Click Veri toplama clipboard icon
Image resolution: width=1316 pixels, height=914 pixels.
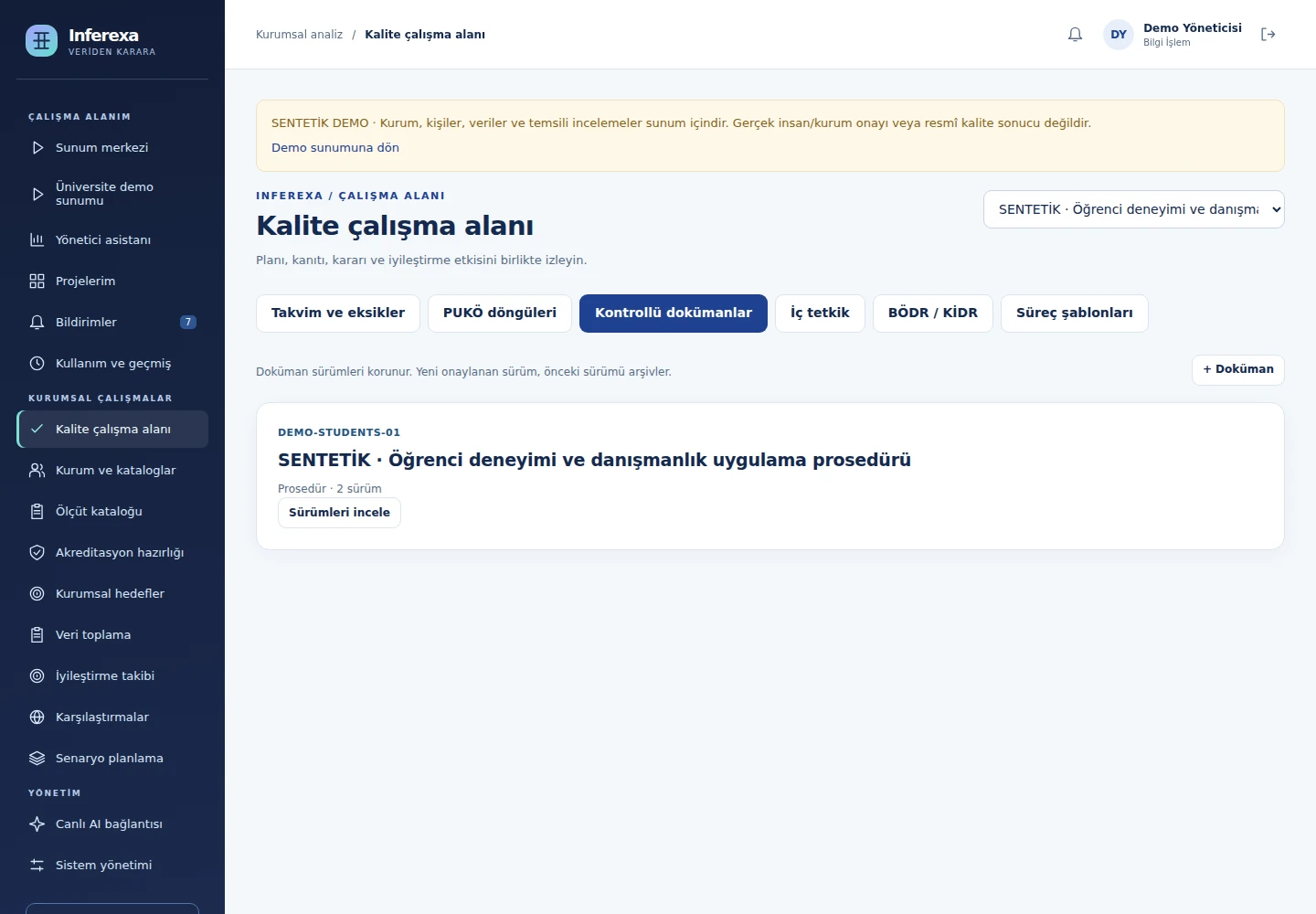click(x=37, y=634)
